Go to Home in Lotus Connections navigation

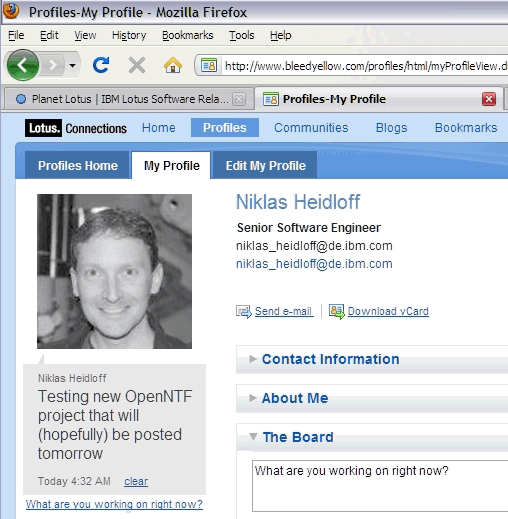158,128
